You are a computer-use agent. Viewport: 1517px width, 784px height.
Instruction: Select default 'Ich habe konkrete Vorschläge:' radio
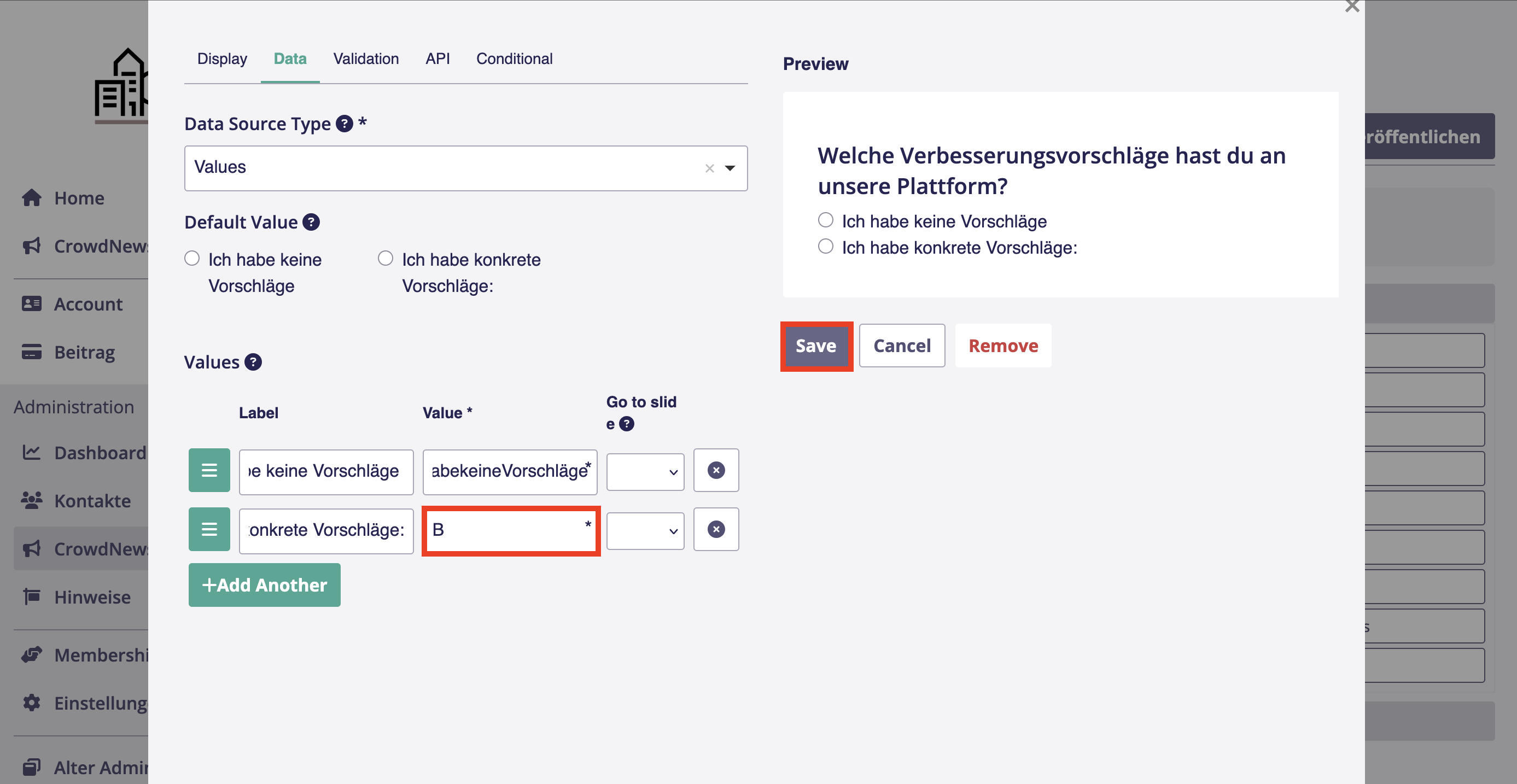385,259
